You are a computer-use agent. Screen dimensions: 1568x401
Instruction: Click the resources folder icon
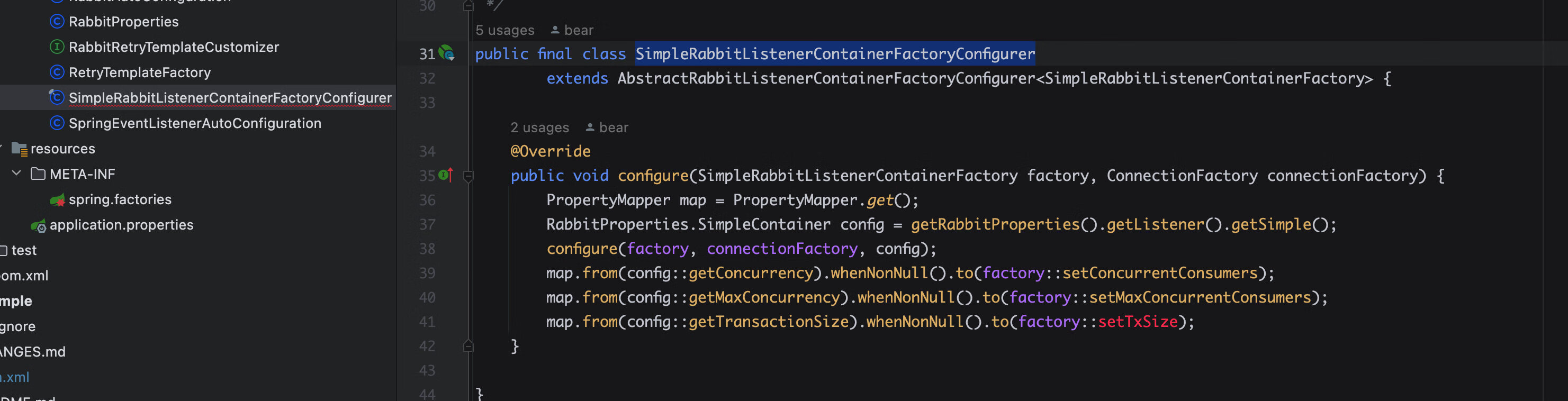(20, 149)
